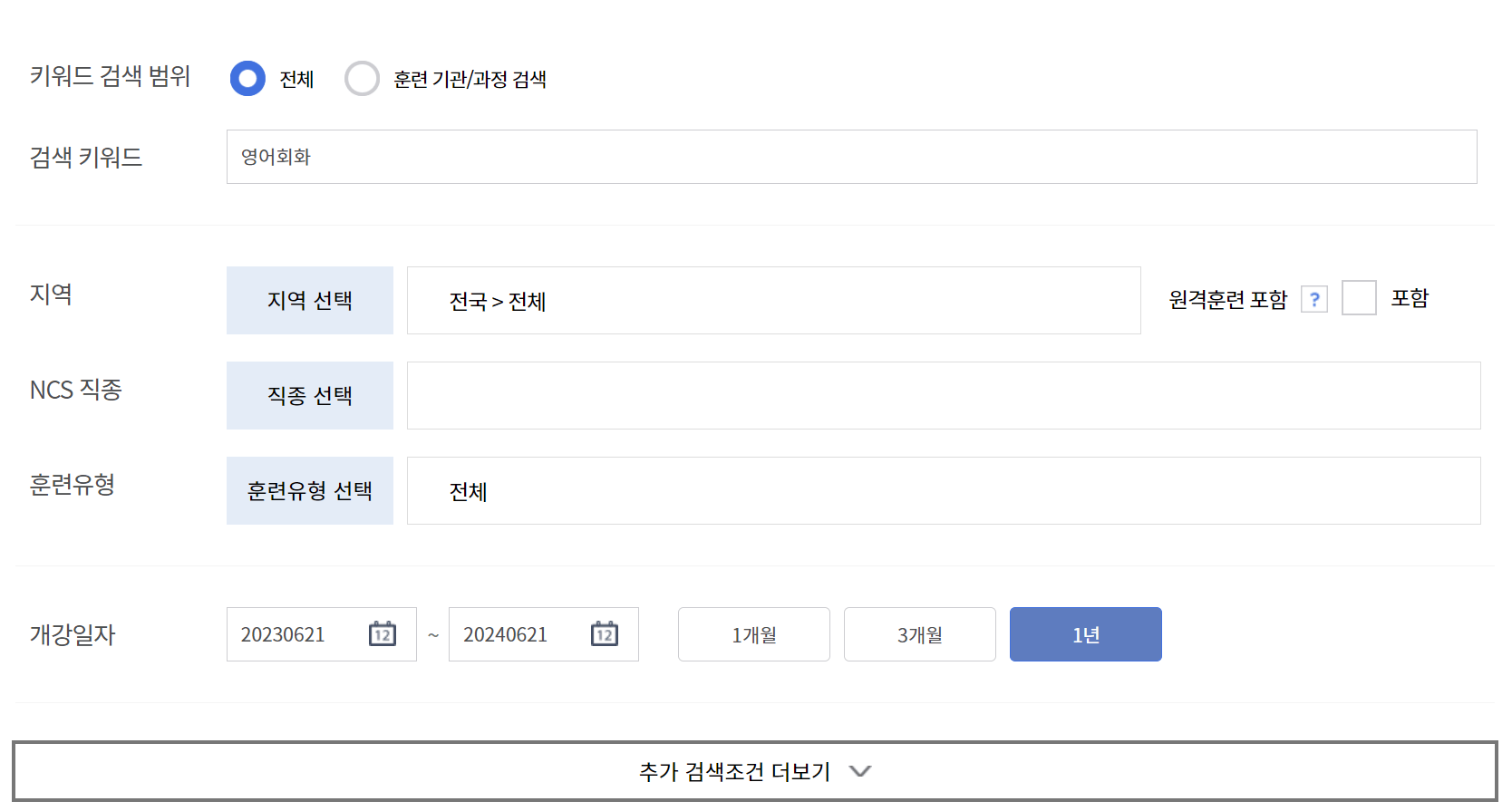Screen dimensions: 1512x811
Task: Select the 1개월 date range button
Action: tap(753, 634)
